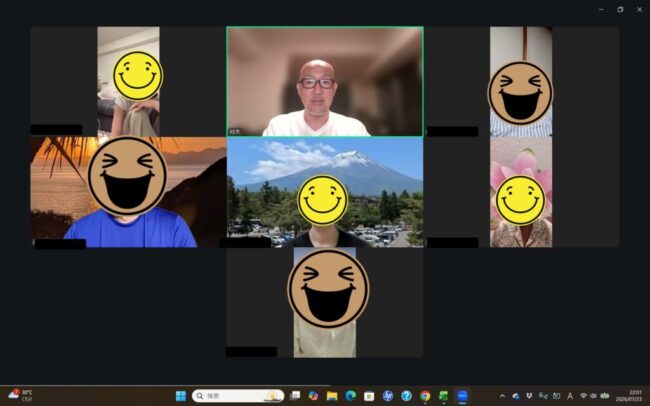Select the Mount Fuji background participant tile
650x406 pixels.
pyautogui.click(x=325, y=192)
